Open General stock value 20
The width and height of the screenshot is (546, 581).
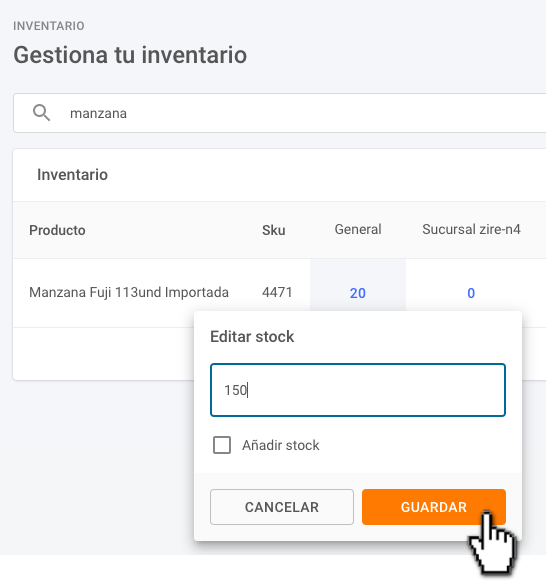coord(357,293)
